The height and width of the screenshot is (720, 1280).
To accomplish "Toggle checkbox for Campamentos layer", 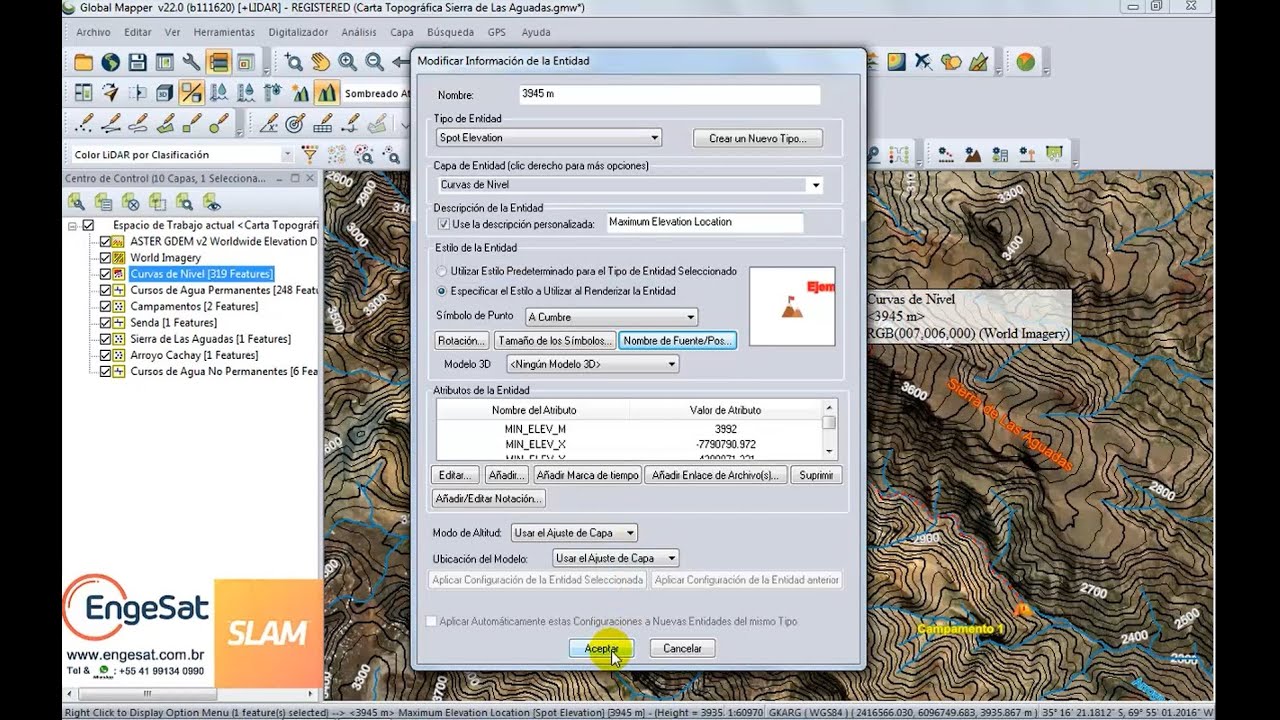I will pos(105,307).
